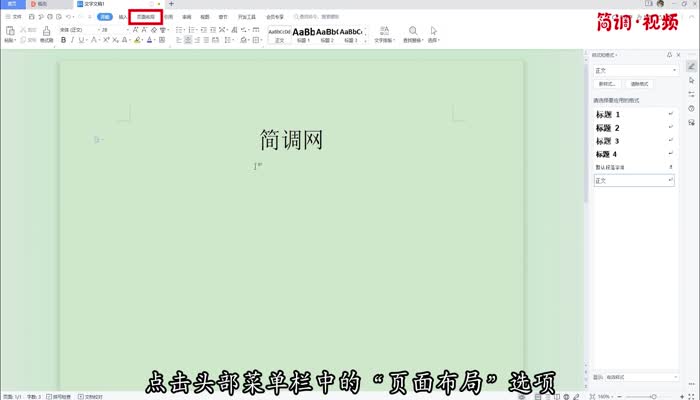Click the 文字排版 (Text Layout) icon

coord(383,35)
